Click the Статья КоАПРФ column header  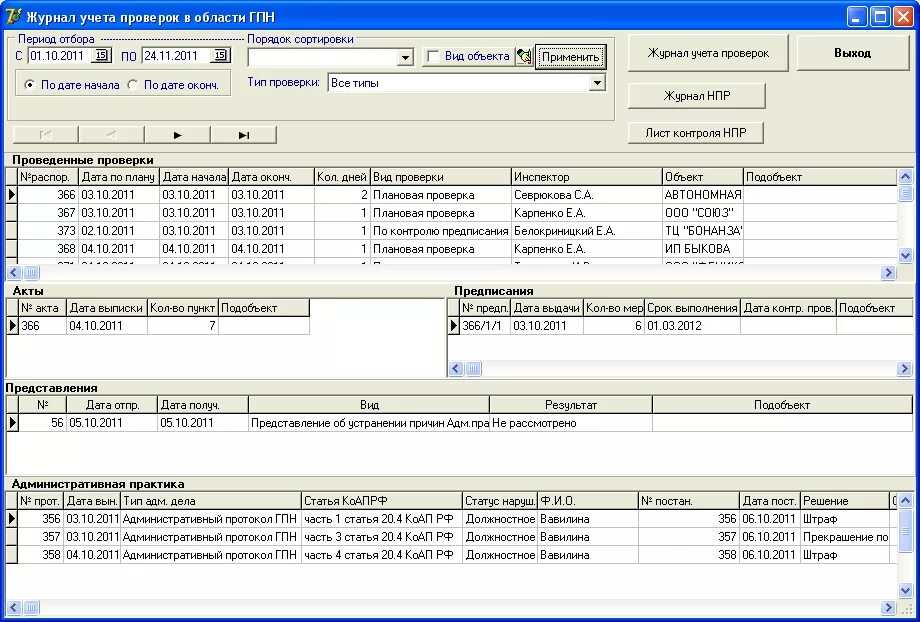point(382,501)
